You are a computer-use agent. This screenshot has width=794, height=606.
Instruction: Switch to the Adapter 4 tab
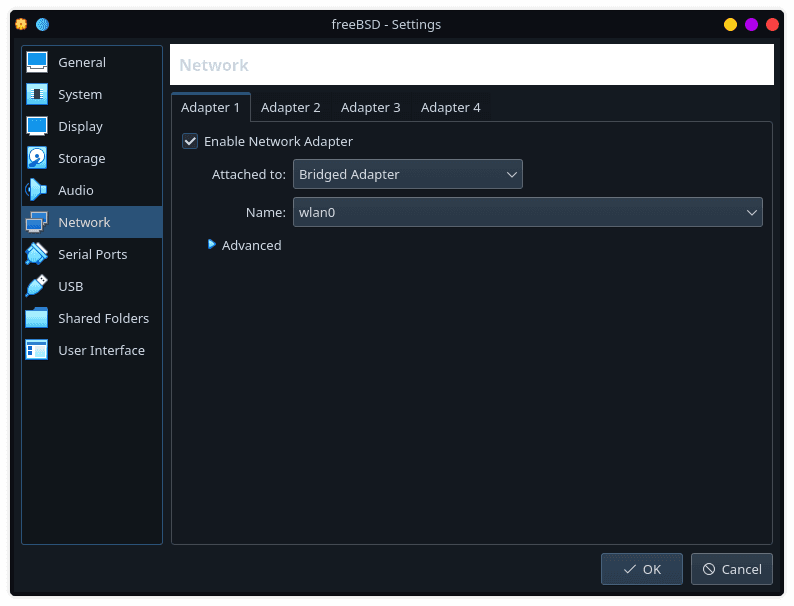[451, 107]
